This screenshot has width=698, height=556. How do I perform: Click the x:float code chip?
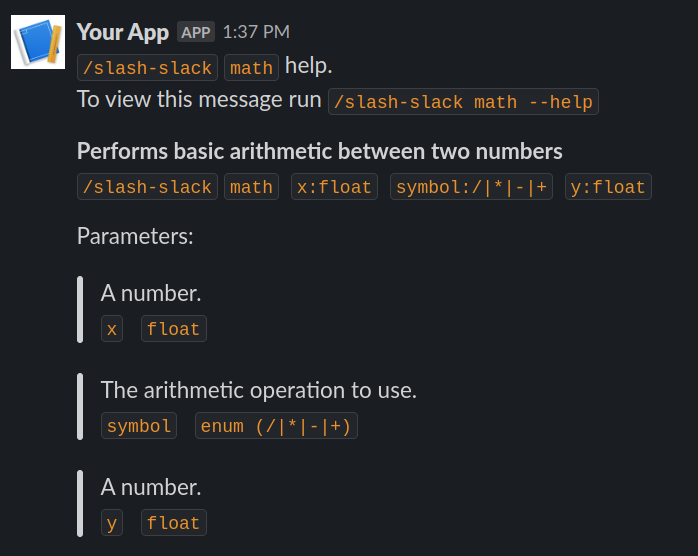334,187
